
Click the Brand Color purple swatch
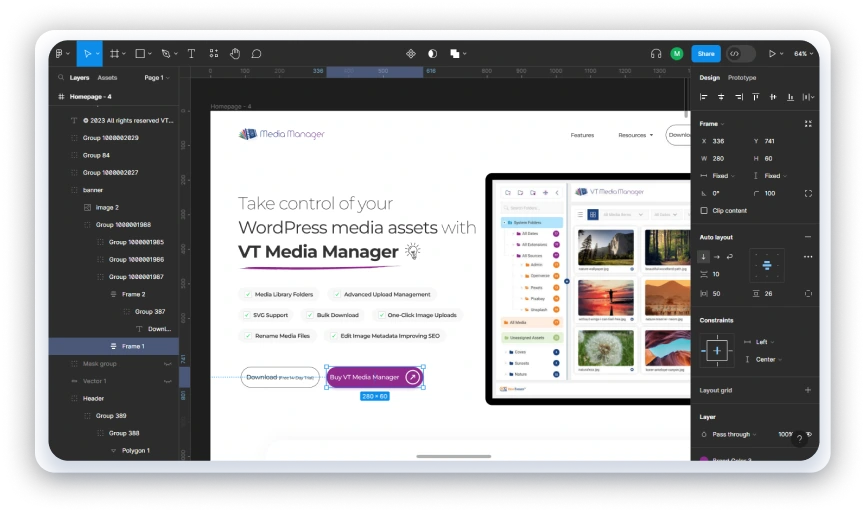(704, 460)
